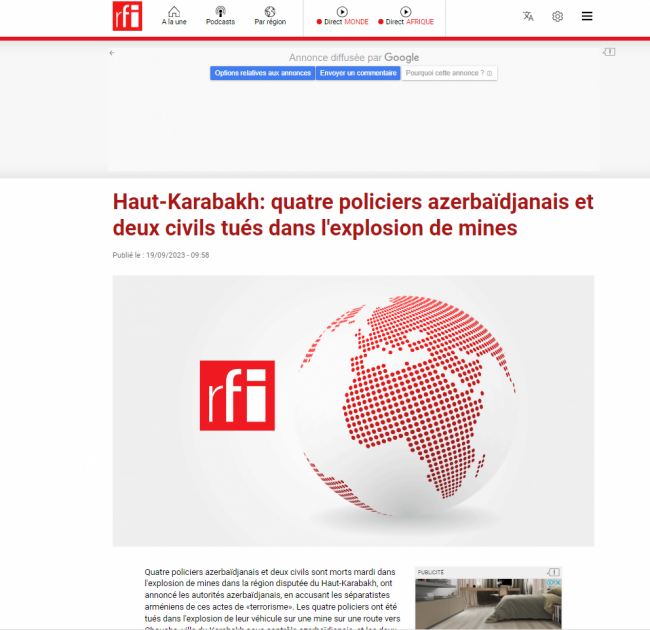Image resolution: width=650 pixels, height=630 pixels.
Task: Open the language translation selector
Action: [x=528, y=16]
